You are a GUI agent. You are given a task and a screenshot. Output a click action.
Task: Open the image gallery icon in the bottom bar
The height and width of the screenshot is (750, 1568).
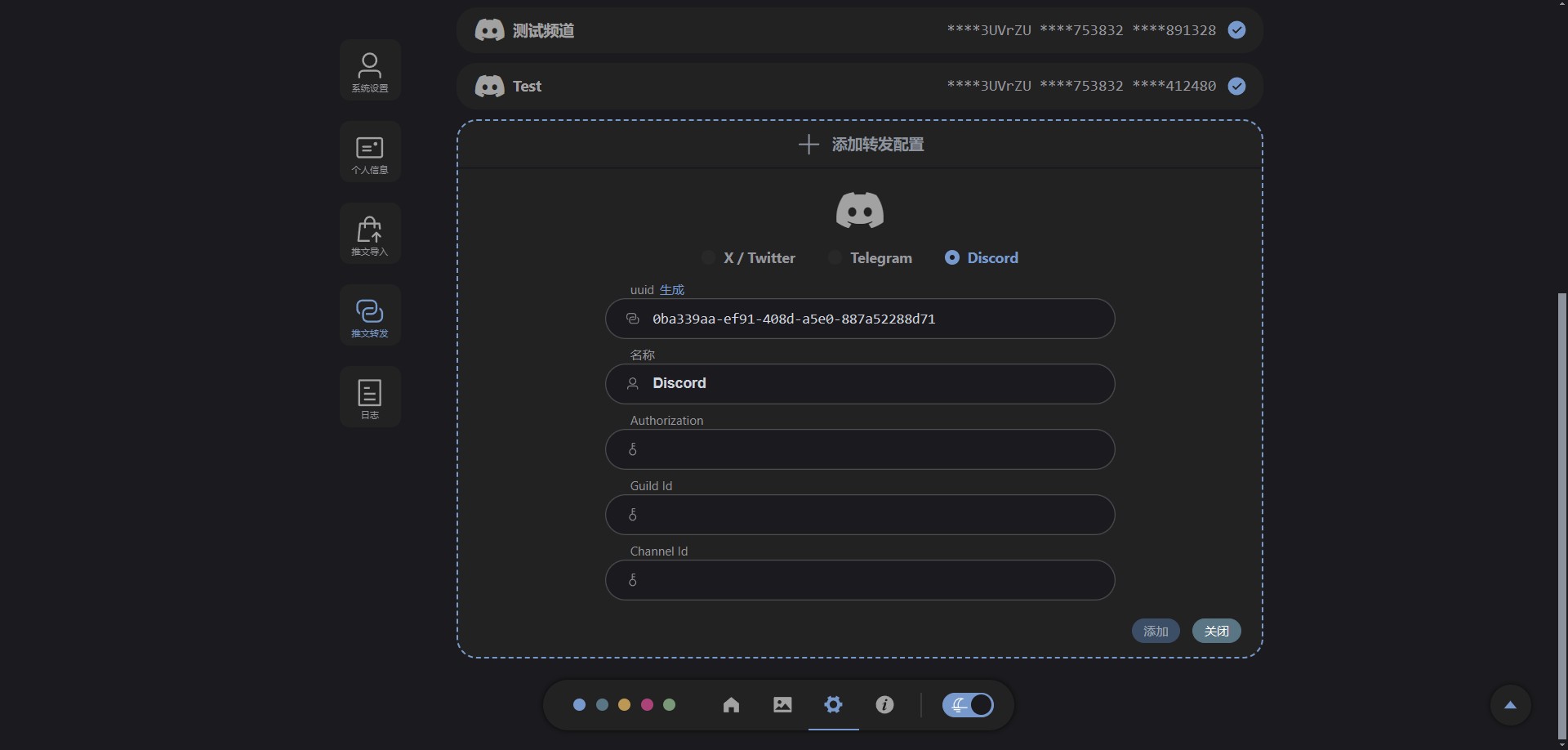tap(782, 705)
